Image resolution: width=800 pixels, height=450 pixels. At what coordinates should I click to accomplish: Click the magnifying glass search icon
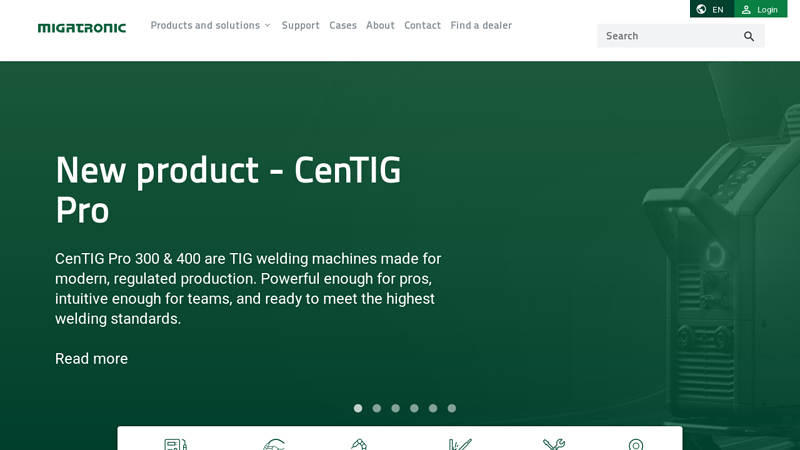tap(749, 36)
